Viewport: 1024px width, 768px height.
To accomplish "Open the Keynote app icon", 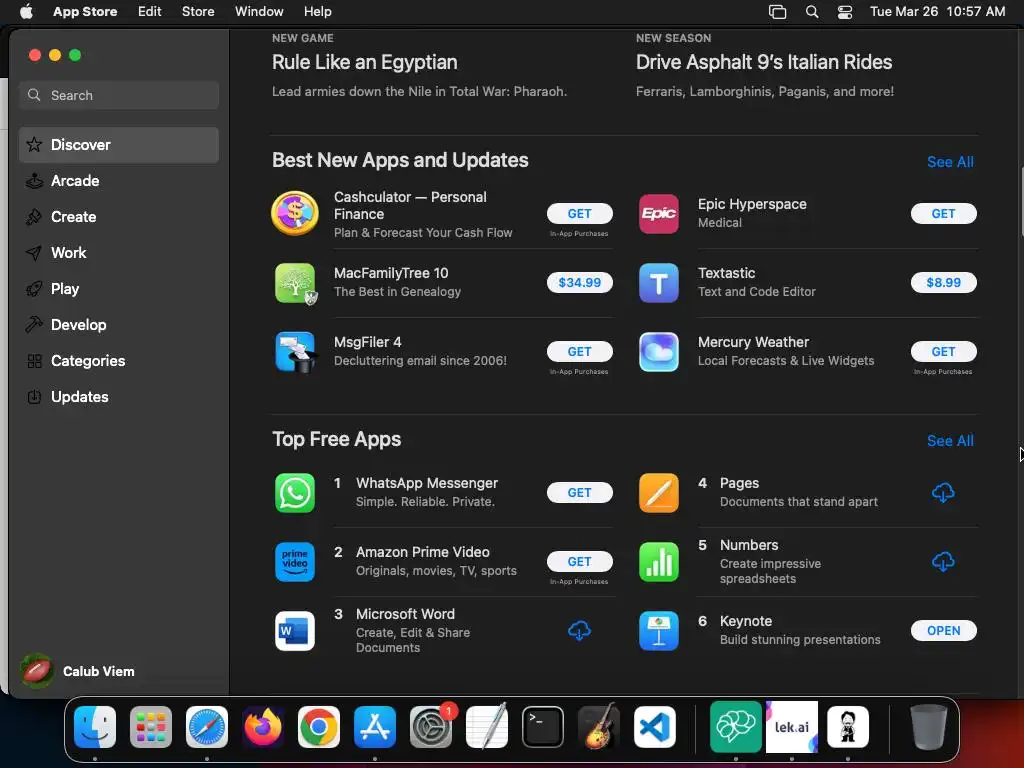I will pos(658,631).
